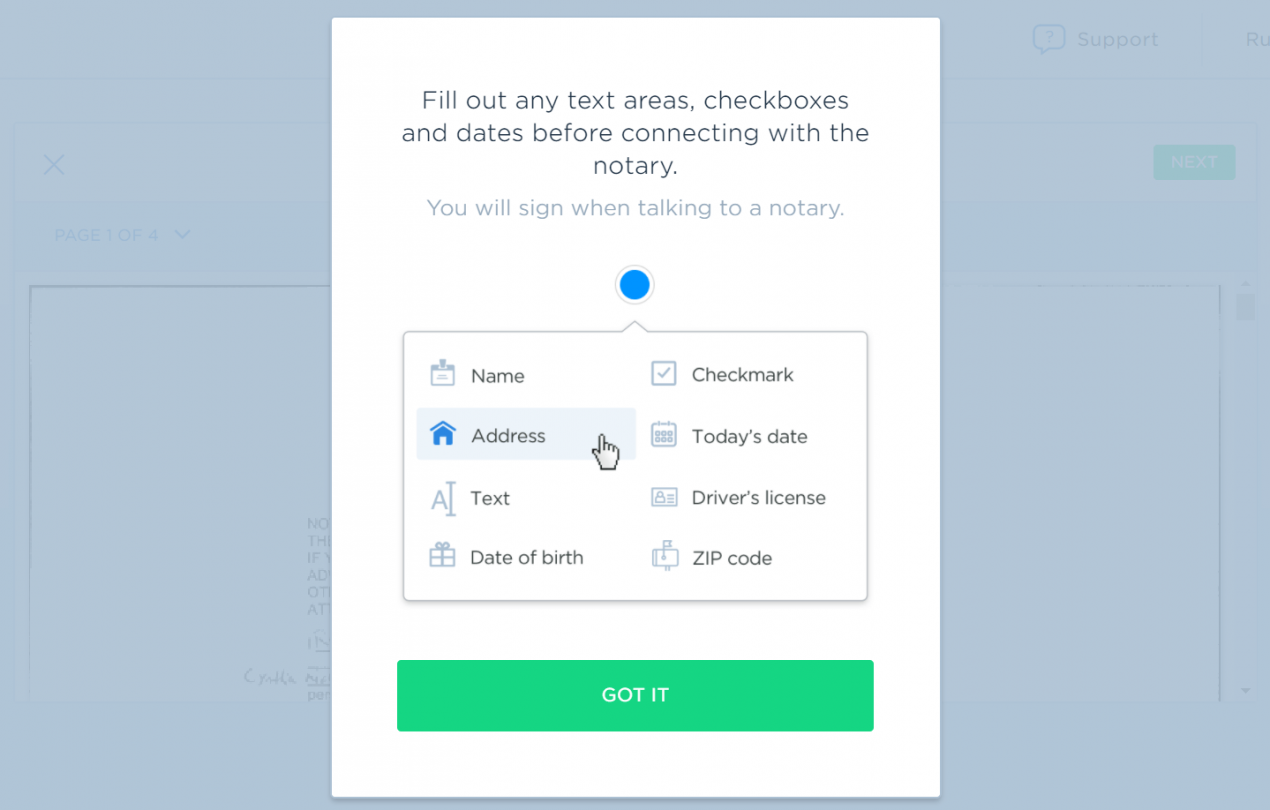Viewport: 1270px width, 810px height.
Task: Select the Date of birth gift icon
Action: (441, 557)
